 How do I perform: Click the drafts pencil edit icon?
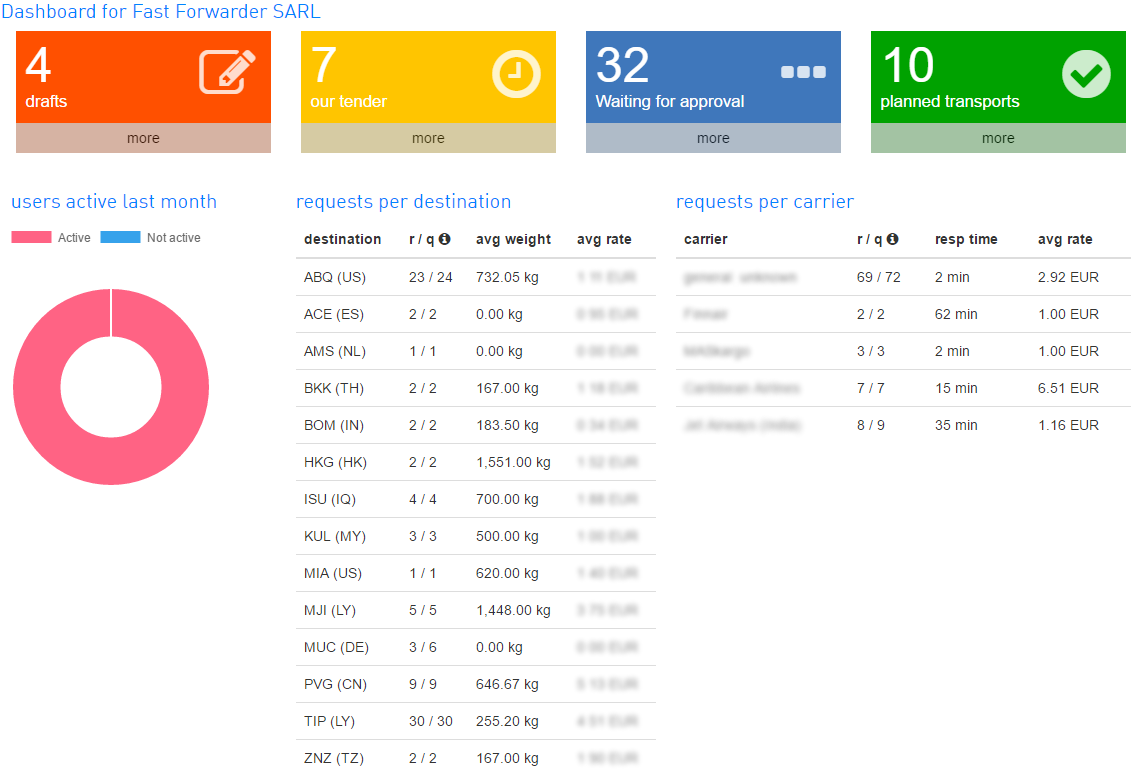click(227, 72)
